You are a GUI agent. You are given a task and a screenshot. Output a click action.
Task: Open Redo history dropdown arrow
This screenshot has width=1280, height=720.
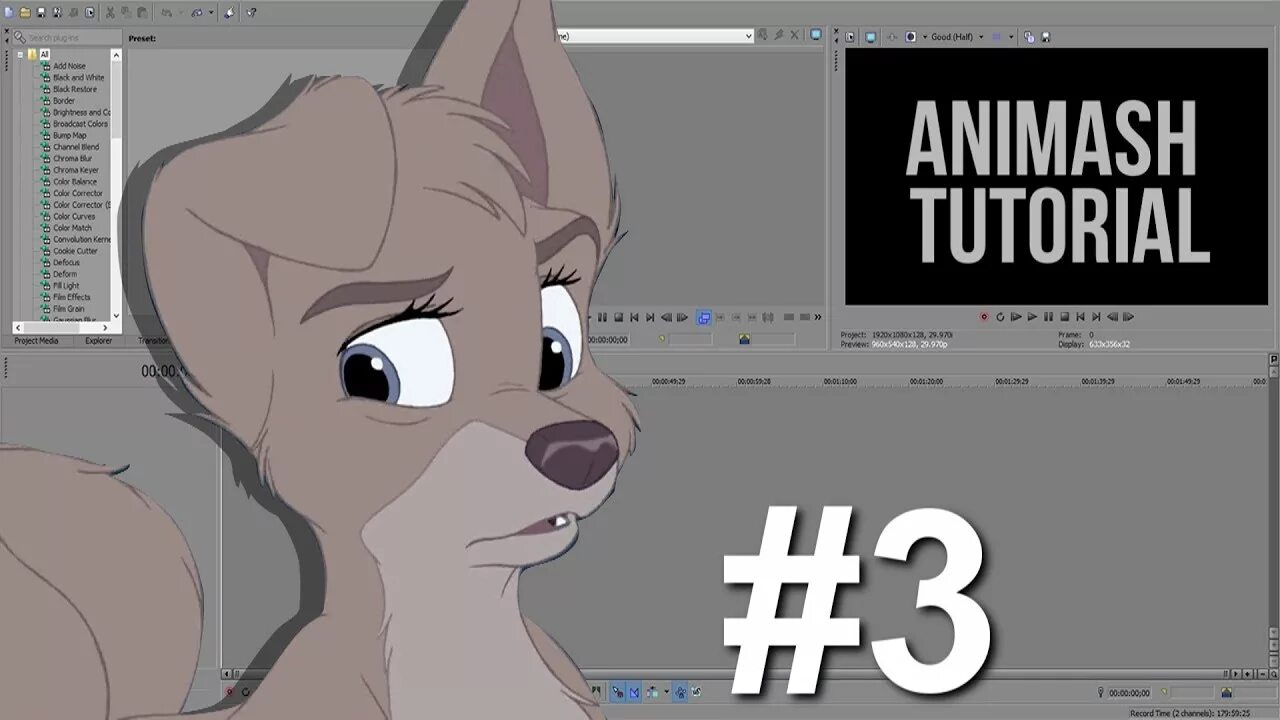tap(211, 12)
